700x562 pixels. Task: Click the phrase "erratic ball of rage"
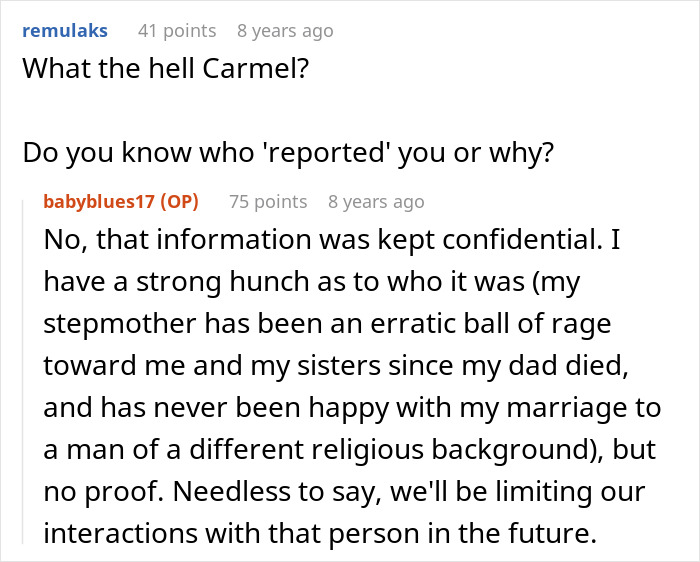tap(491, 324)
